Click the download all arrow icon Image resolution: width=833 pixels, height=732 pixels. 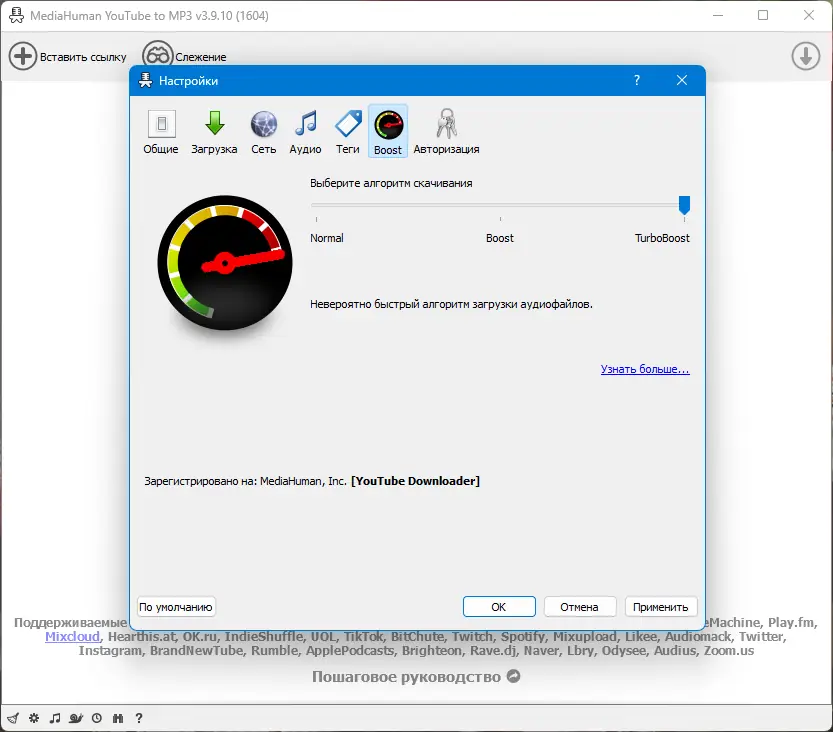pos(806,56)
